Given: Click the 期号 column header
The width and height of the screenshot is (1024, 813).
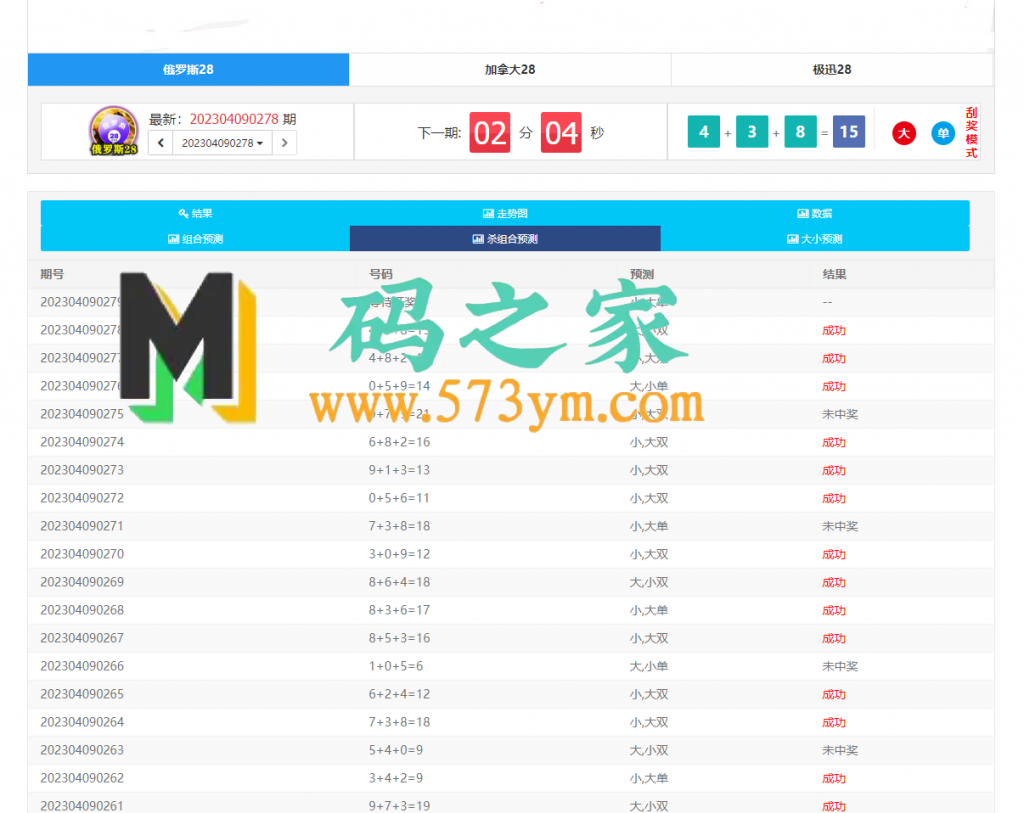Looking at the screenshot, I should coord(52,274).
